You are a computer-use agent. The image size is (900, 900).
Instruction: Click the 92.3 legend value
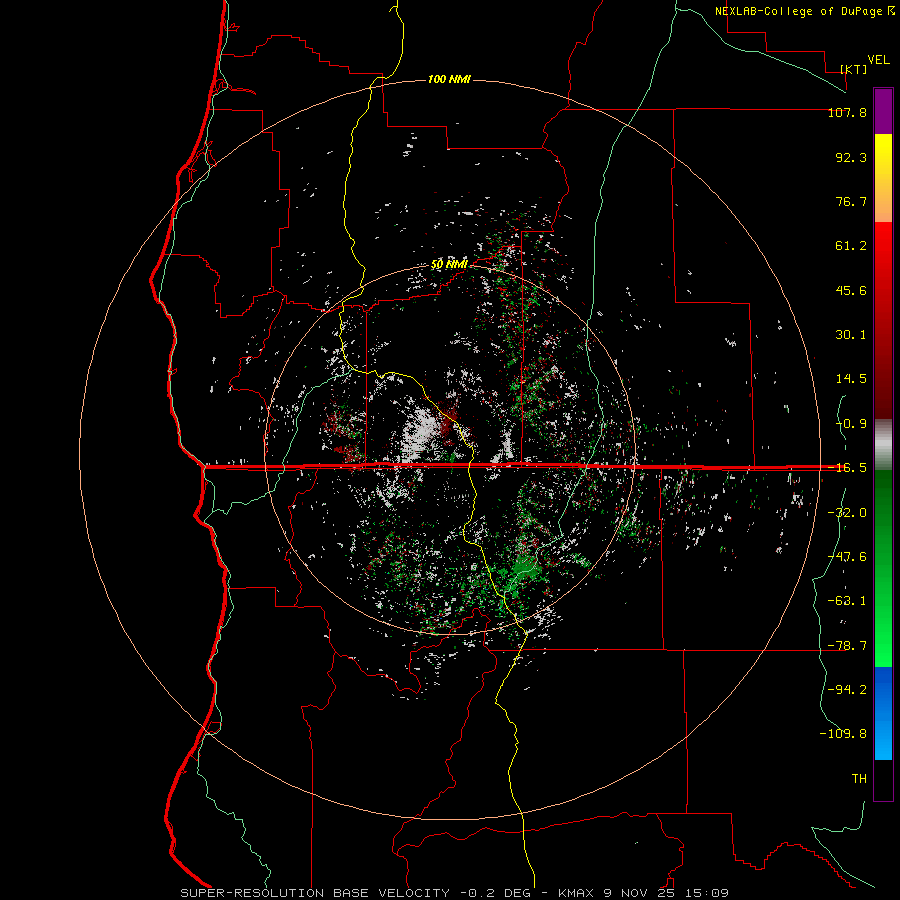pos(851,157)
